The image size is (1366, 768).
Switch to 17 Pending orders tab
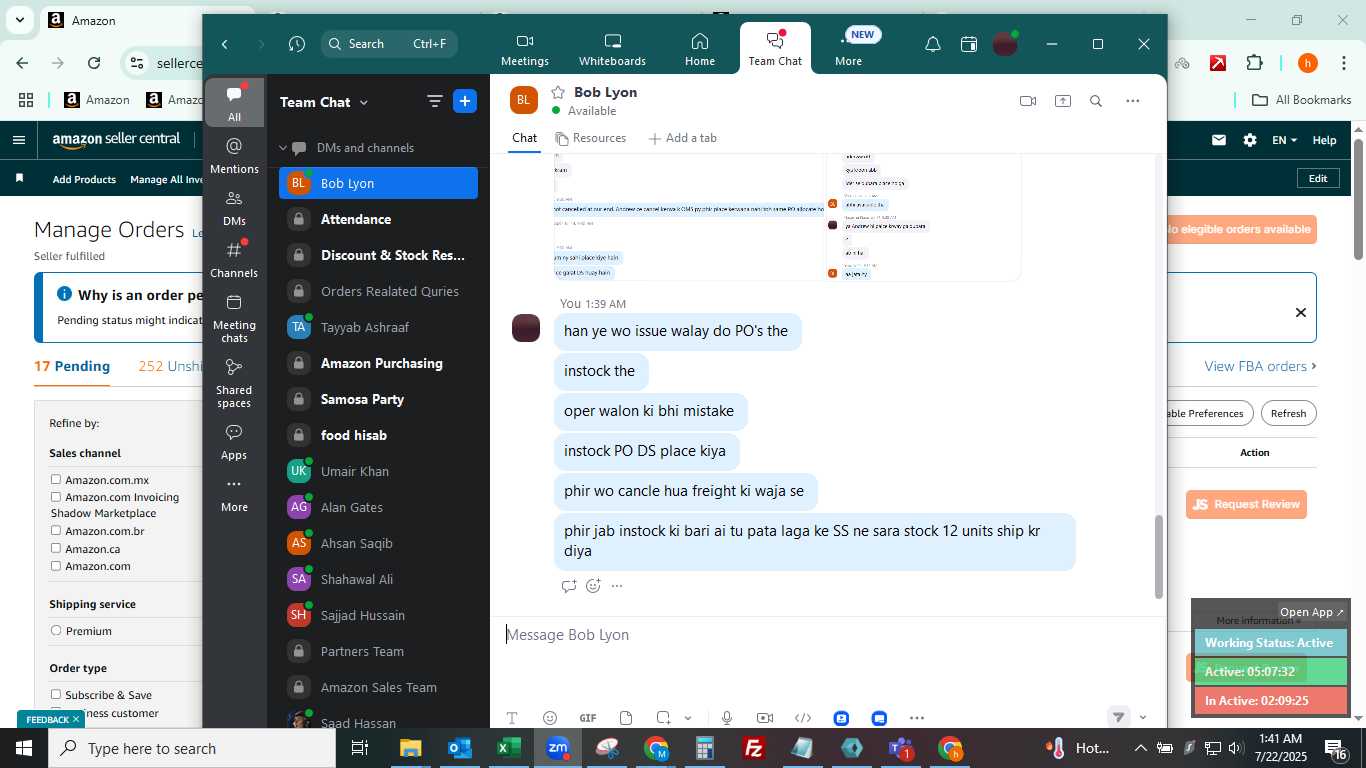point(72,366)
